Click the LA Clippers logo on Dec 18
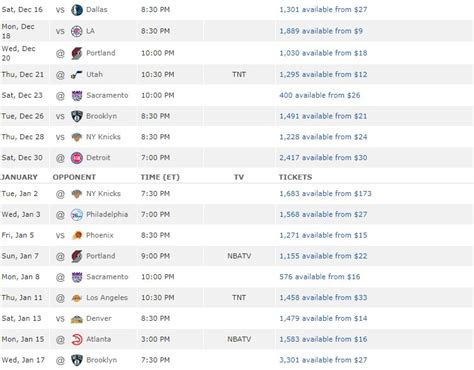The width and height of the screenshot is (474, 370). (x=77, y=31)
